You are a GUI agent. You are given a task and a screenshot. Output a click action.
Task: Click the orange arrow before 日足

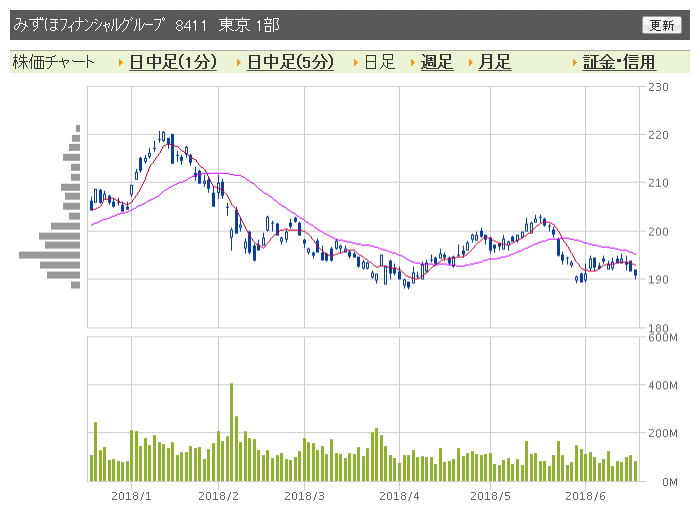pyautogui.click(x=356, y=63)
